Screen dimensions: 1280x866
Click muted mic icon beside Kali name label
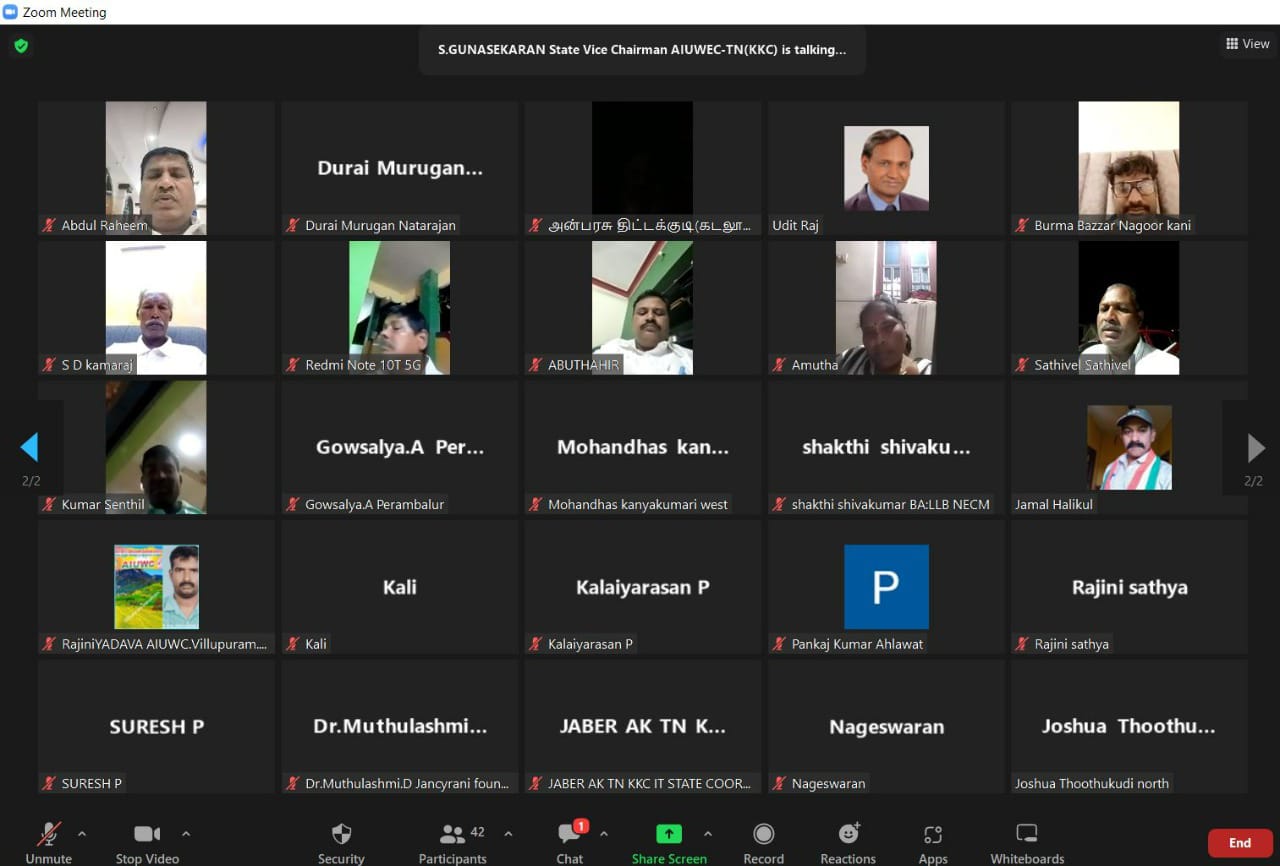pos(293,644)
